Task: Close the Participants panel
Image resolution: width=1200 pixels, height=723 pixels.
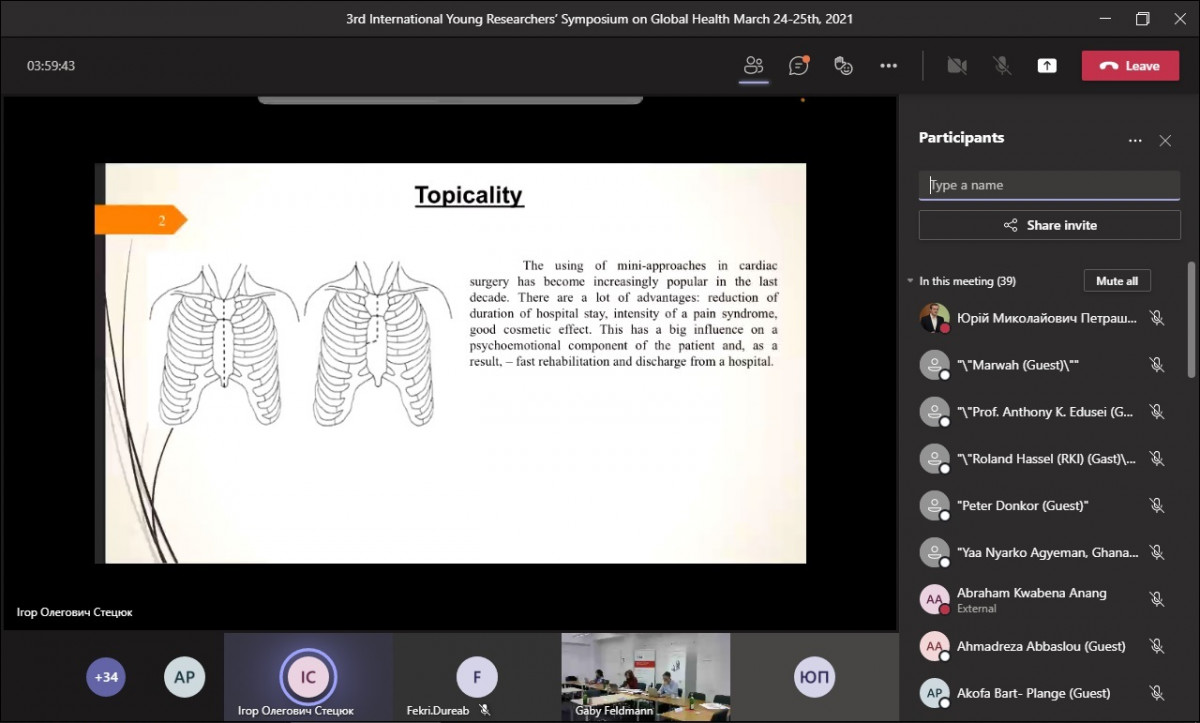Action: coord(1165,141)
